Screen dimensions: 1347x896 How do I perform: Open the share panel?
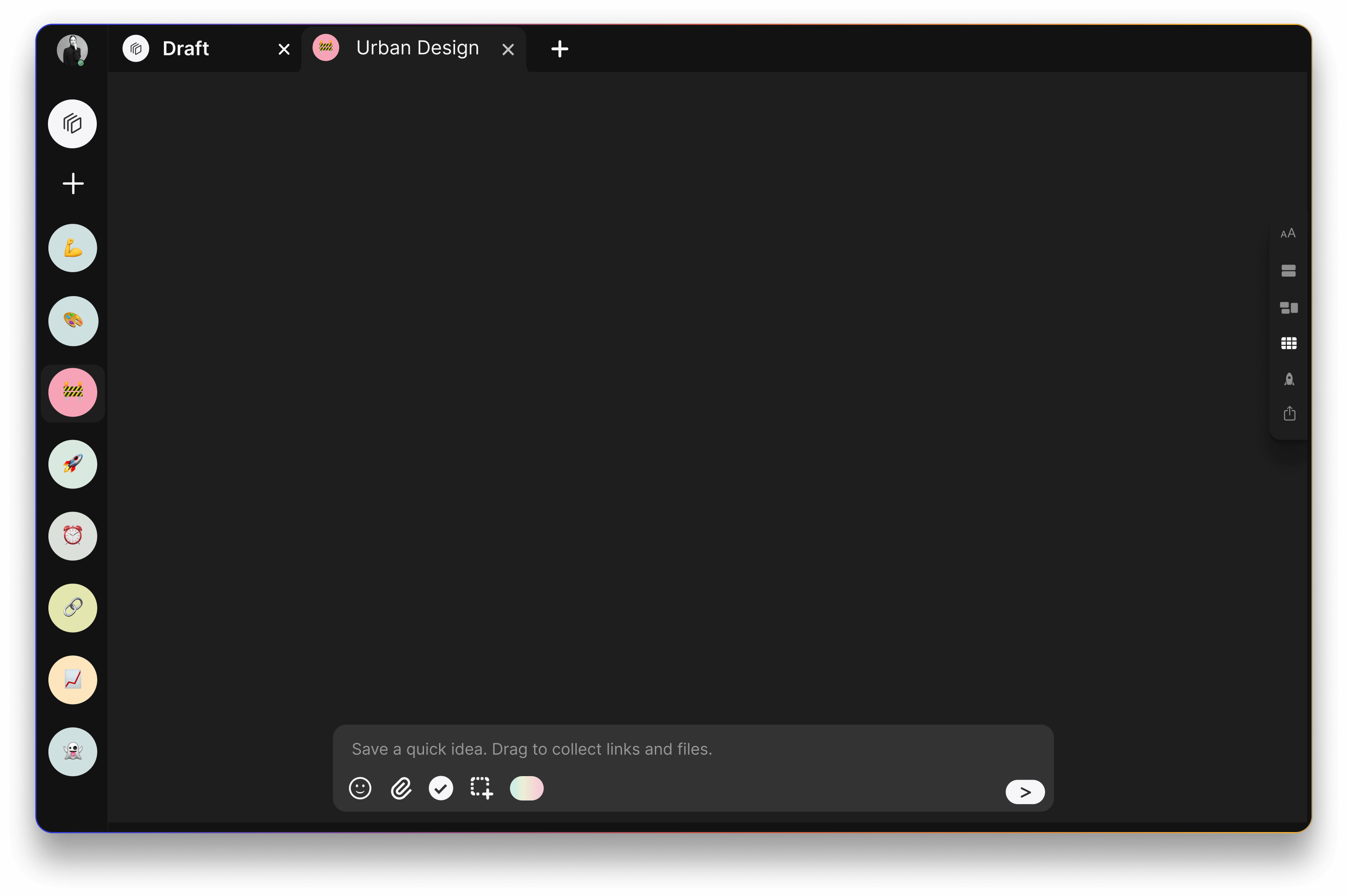click(1289, 413)
